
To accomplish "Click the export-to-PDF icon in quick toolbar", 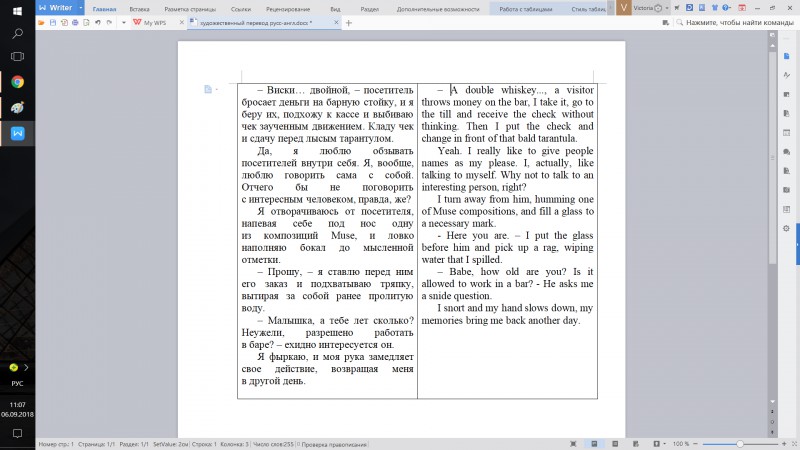I will pos(64,22).
